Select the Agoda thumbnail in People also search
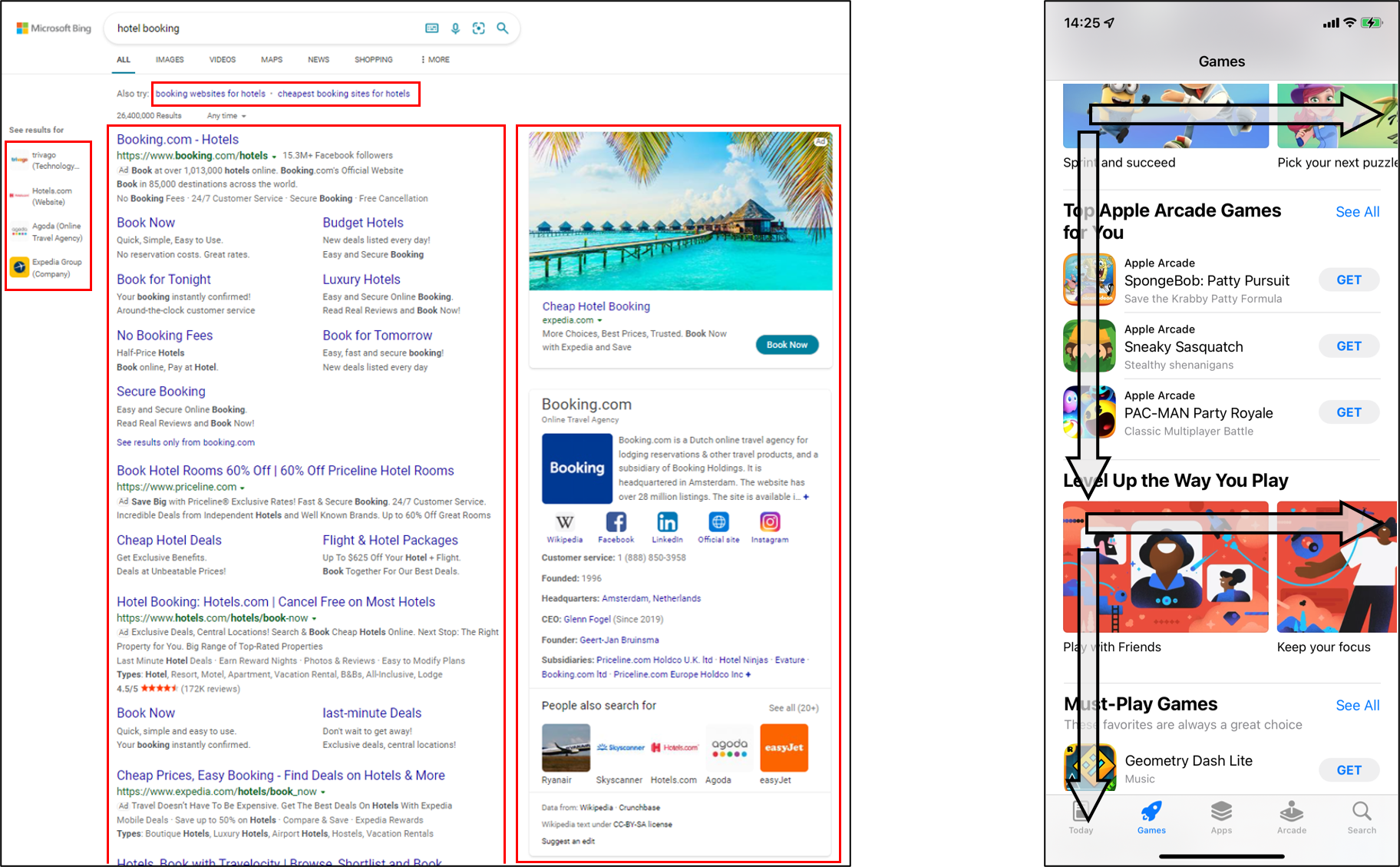Viewport: 1400px width, 867px height. tap(729, 747)
